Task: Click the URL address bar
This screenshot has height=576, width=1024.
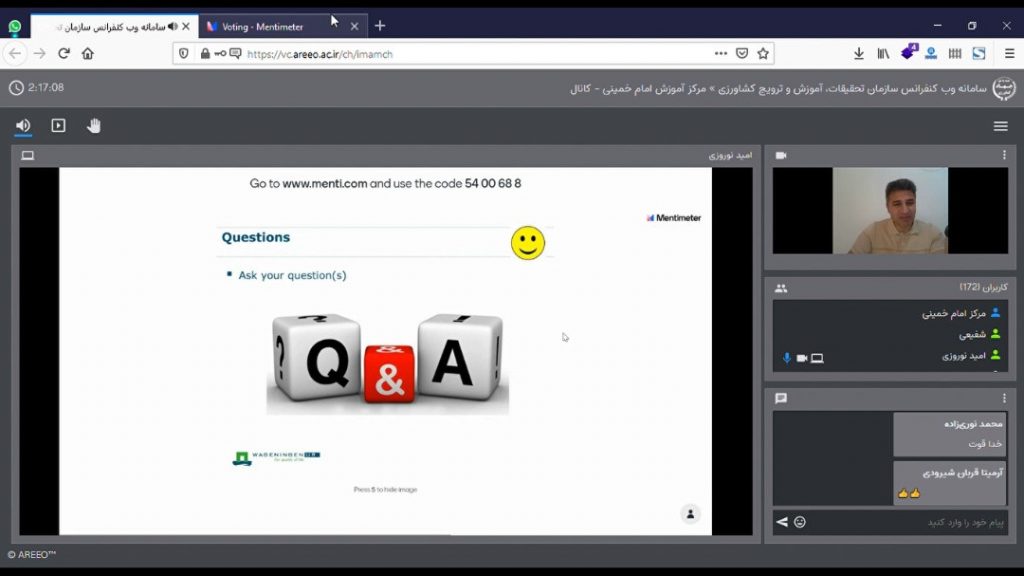Action: pyautogui.click(x=470, y=54)
